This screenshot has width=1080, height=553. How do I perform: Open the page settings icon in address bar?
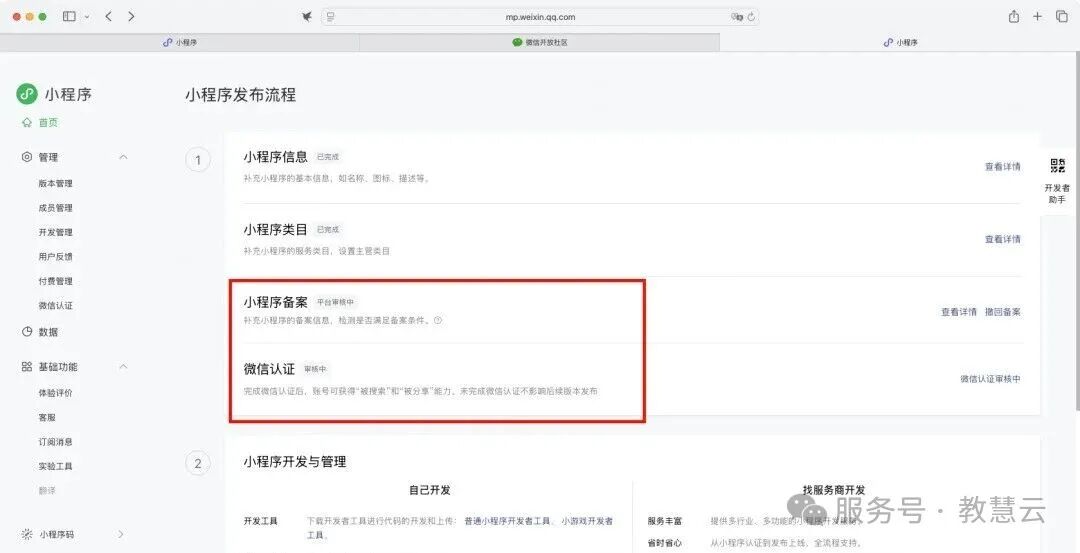[331, 17]
